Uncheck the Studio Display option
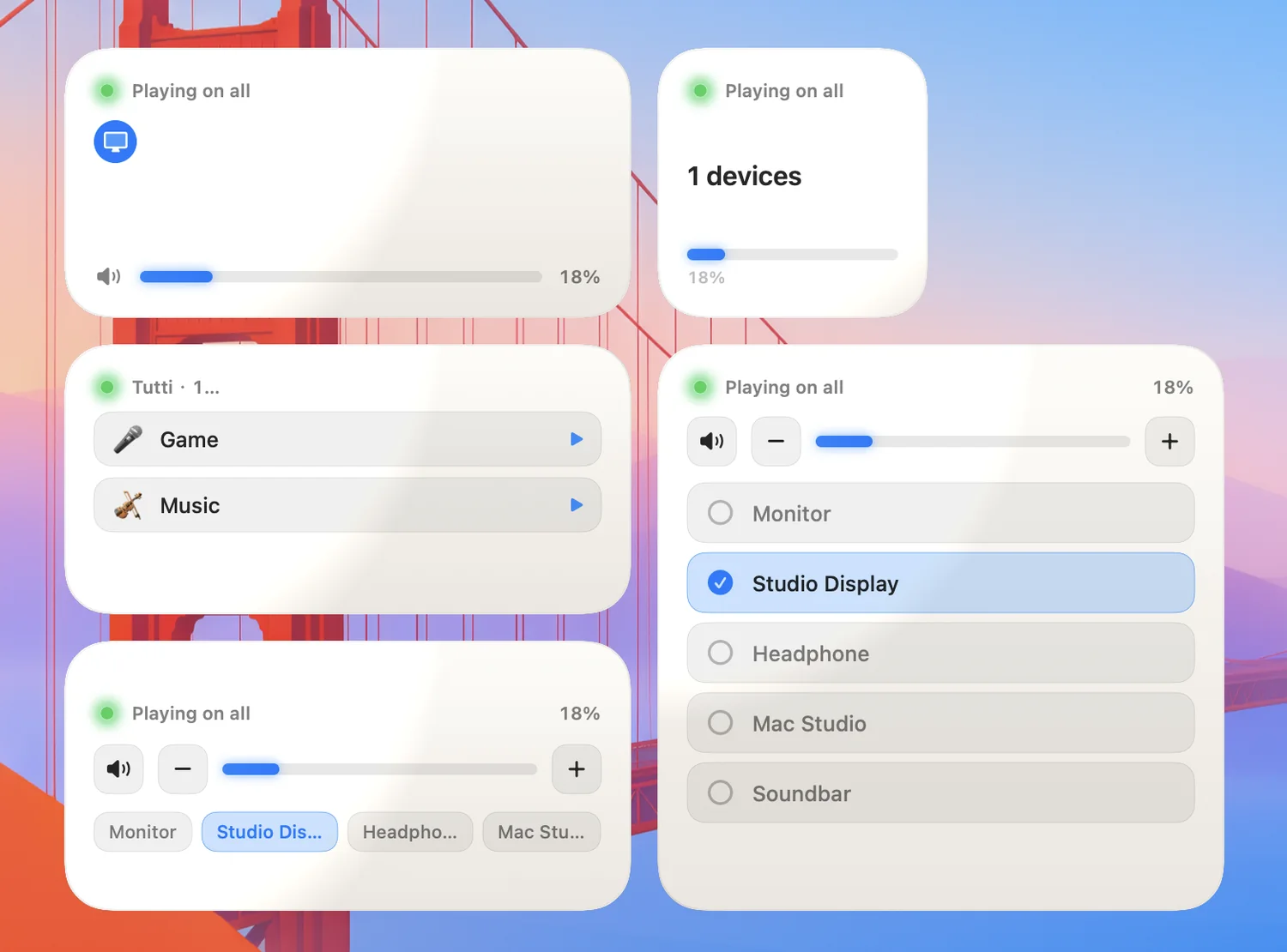 [x=940, y=583]
